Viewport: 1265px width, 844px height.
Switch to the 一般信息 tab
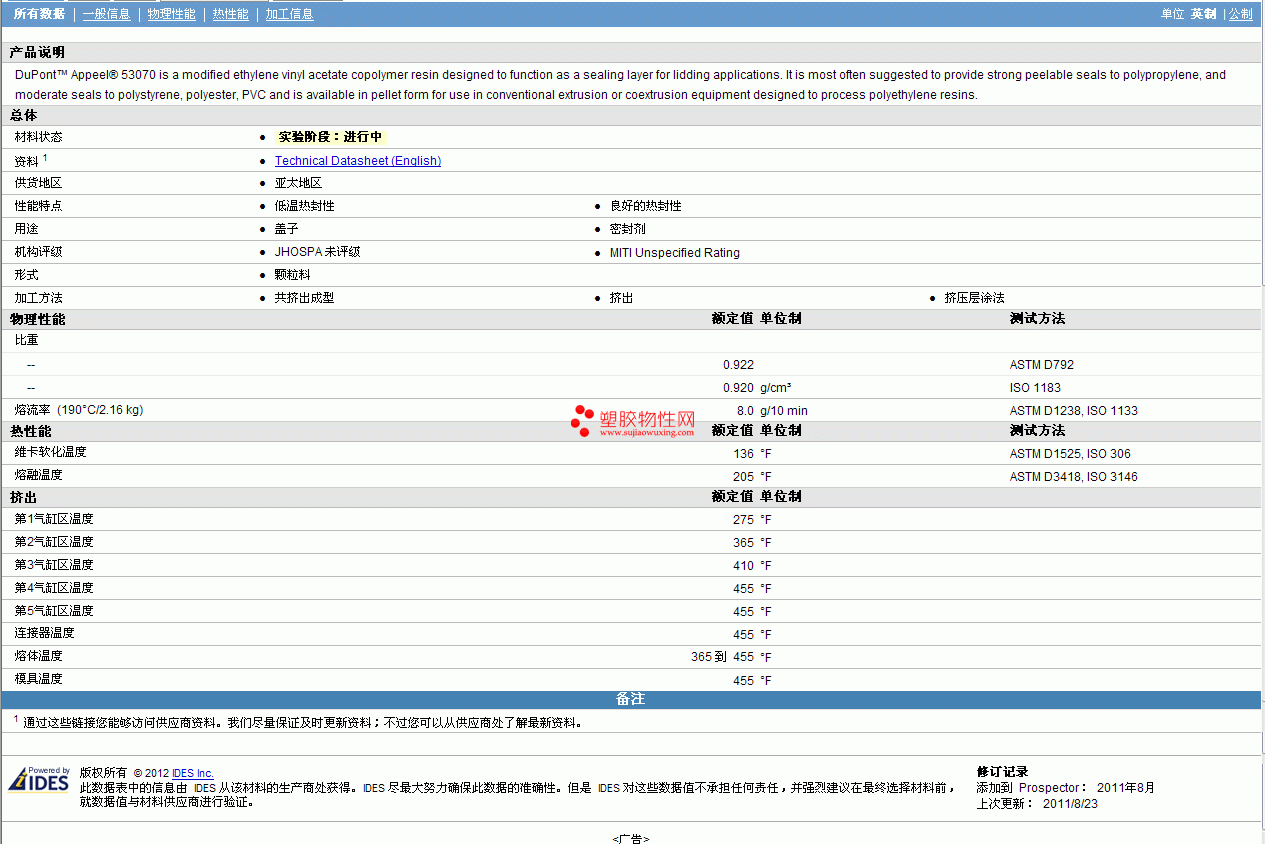(x=106, y=14)
